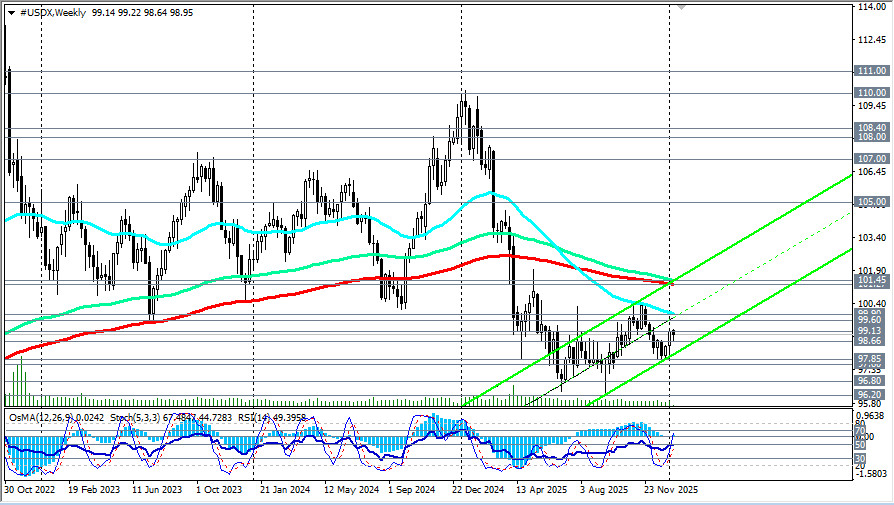894x505 pixels.
Task: Click the 109.45 price scale label
Action: [x=872, y=105]
